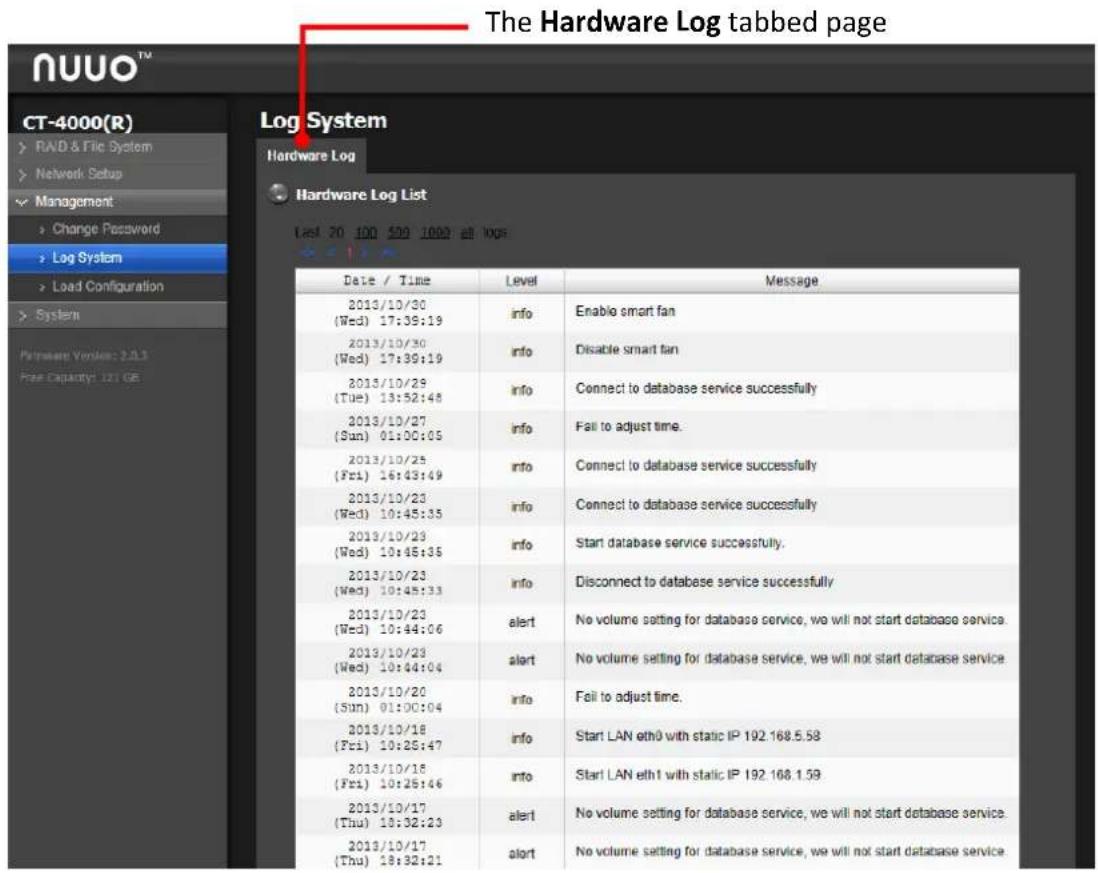Click the Level column header
This screenshot has width=1098, height=873.
(521, 281)
